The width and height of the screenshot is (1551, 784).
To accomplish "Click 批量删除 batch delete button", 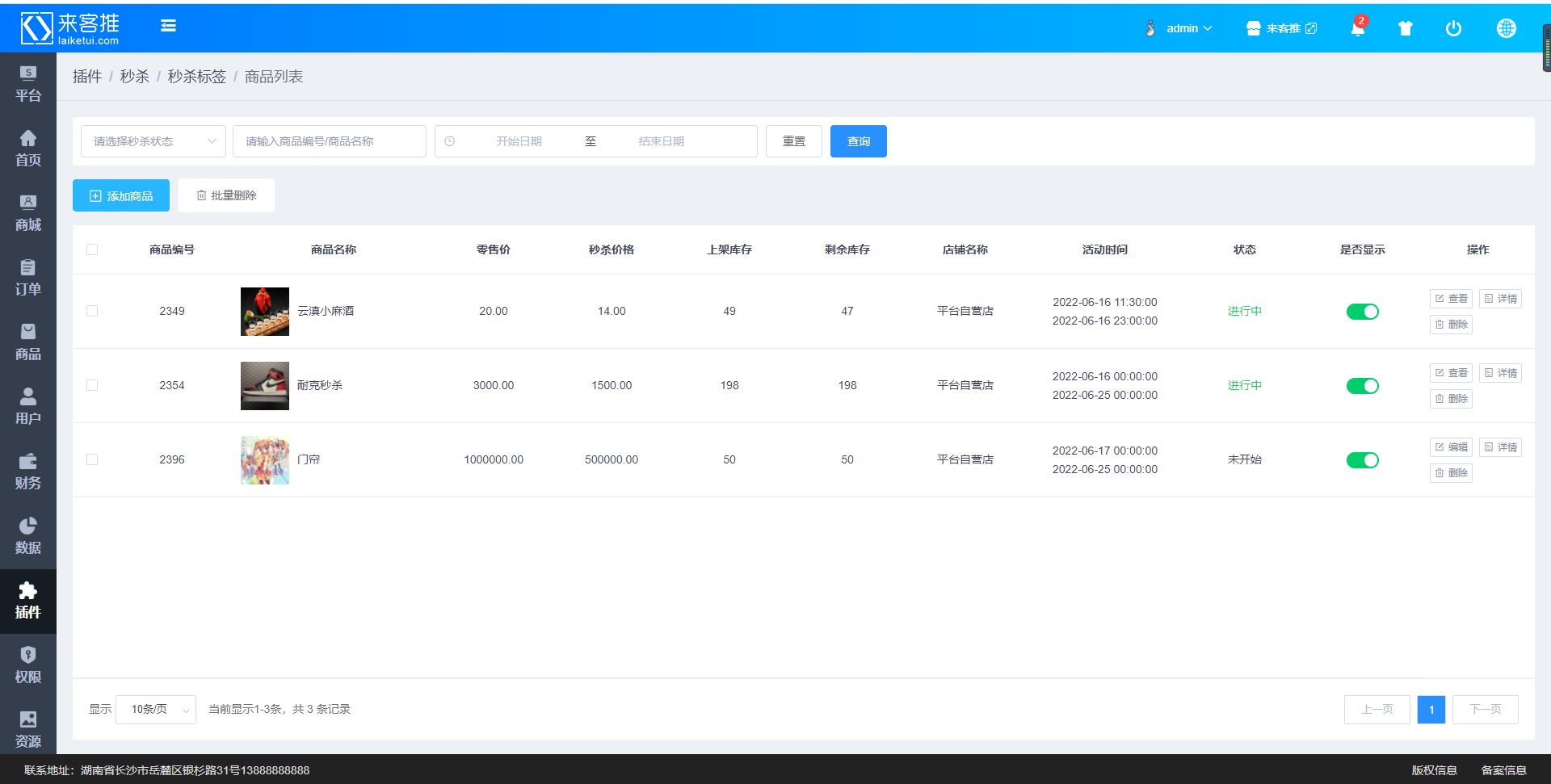I will 226,195.
